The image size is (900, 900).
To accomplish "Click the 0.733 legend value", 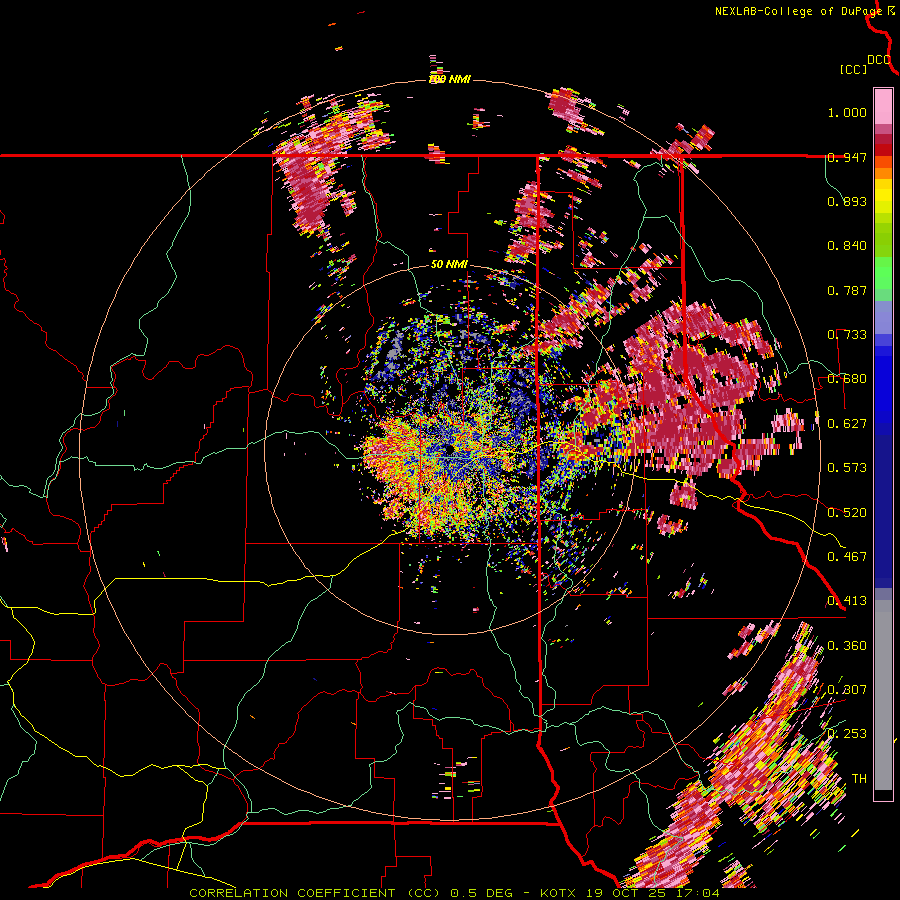I will (x=847, y=335).
